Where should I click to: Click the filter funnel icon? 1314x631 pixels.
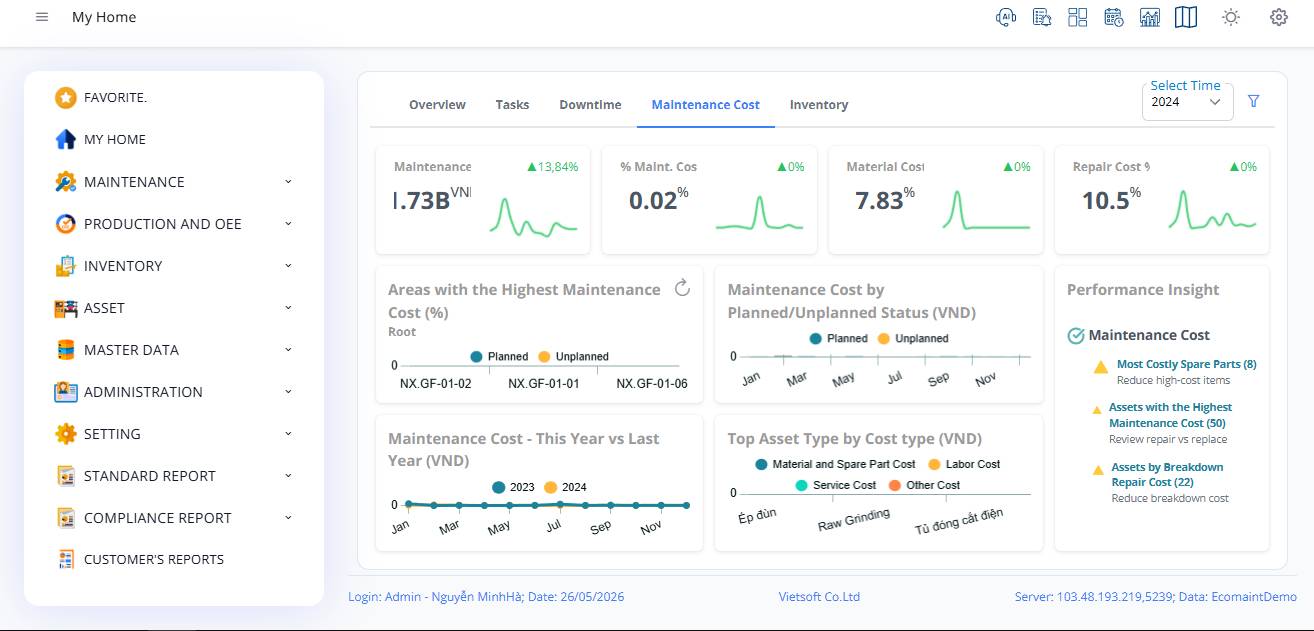[x=1254, y=101]
